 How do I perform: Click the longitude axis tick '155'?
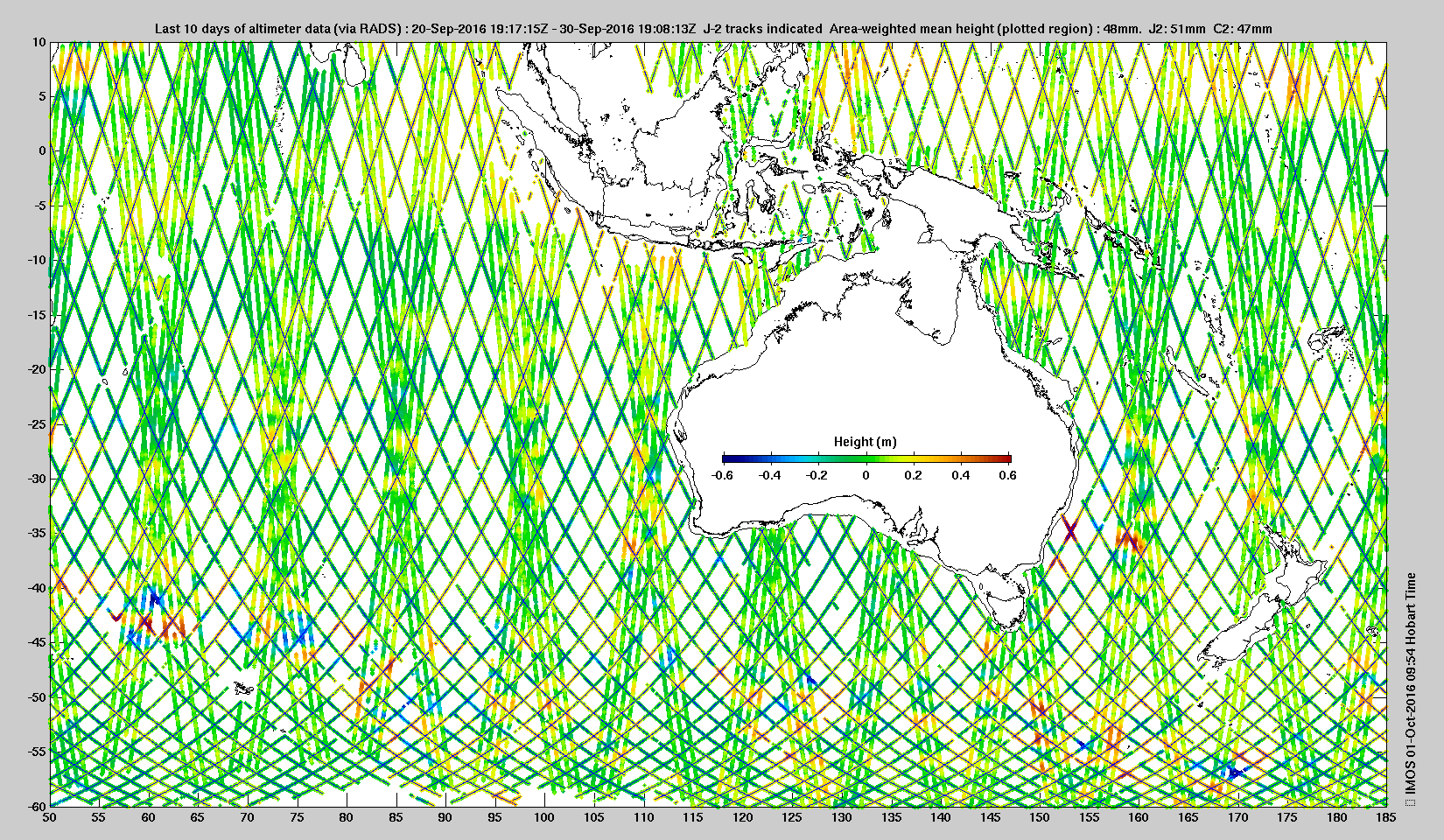(1090, 817)
